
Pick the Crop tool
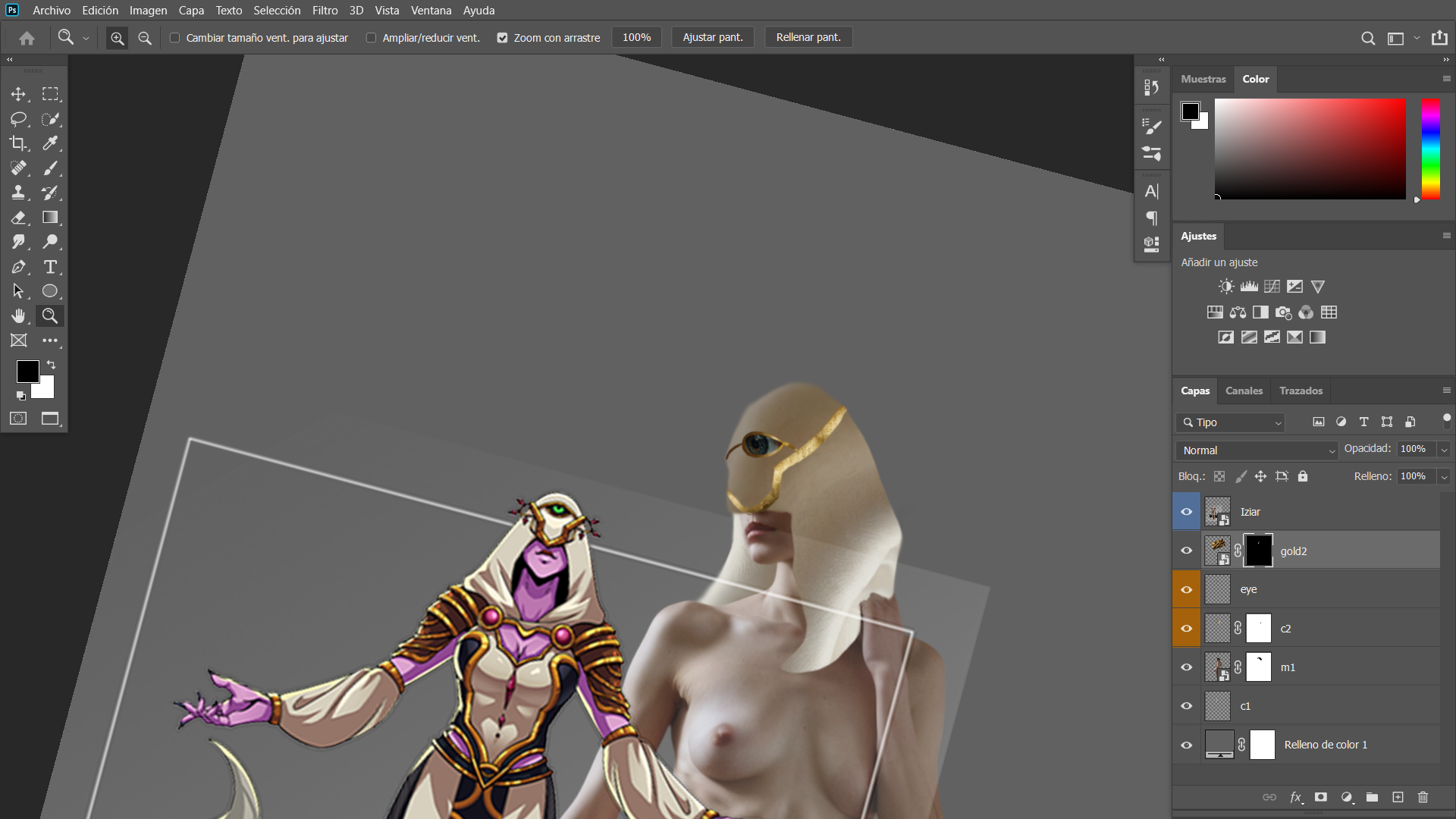point(18,143)
